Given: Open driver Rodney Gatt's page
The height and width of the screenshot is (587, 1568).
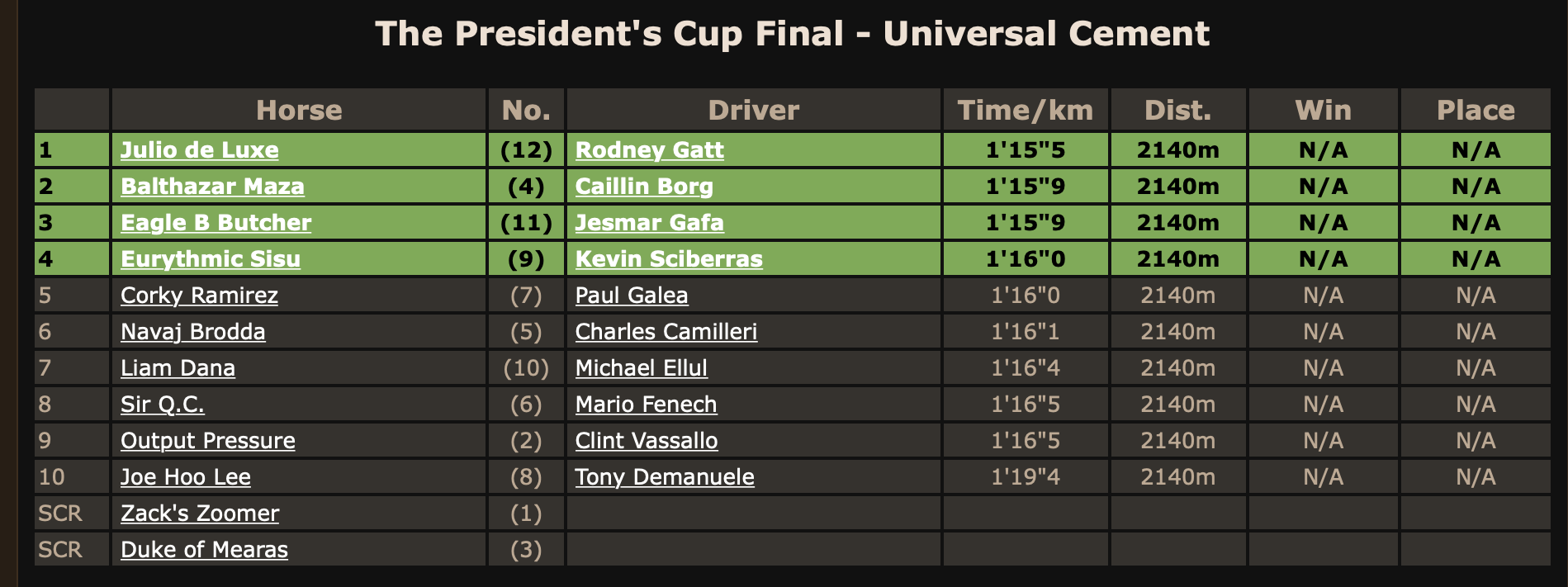Looking at the screenshot, I should pyautogui.click(x=650, y=150).
